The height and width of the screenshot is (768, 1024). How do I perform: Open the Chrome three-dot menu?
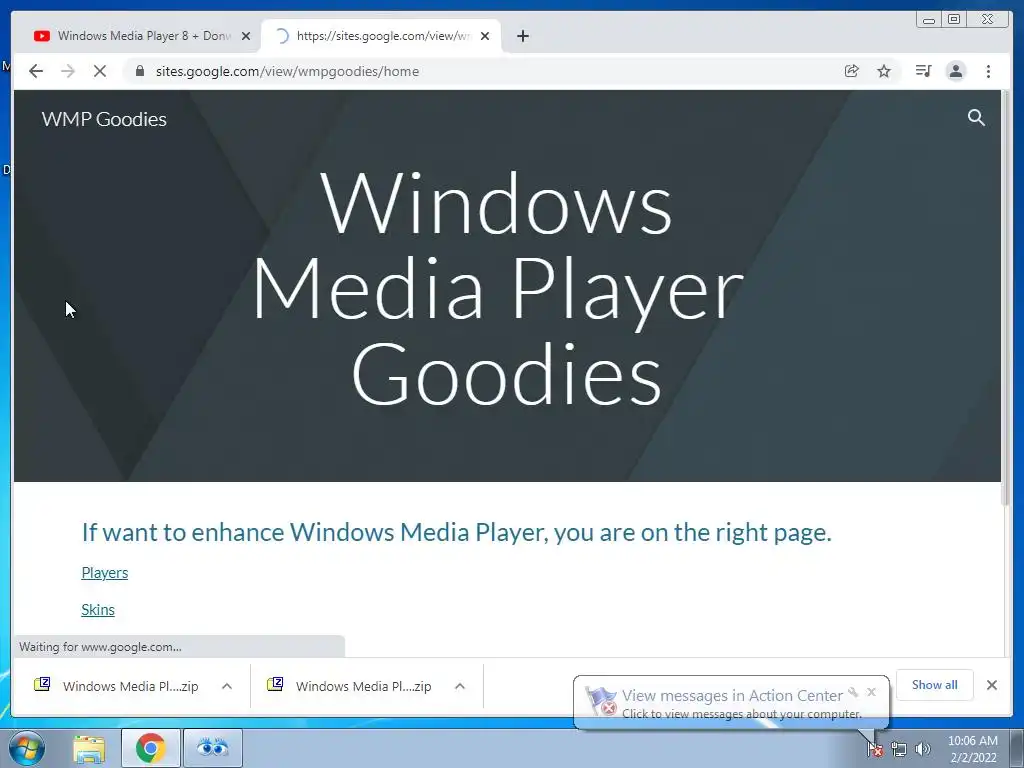pos(988,71)
